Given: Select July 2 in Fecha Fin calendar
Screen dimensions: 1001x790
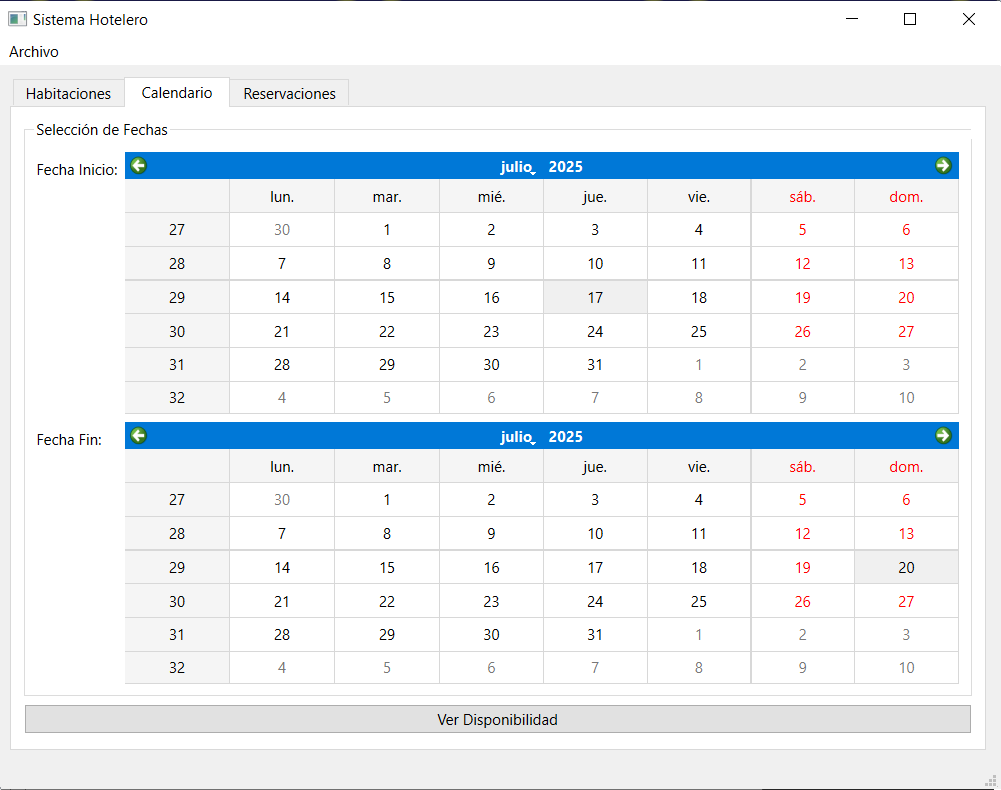Looking at the screenshot, I should click(x=491, y=500).
